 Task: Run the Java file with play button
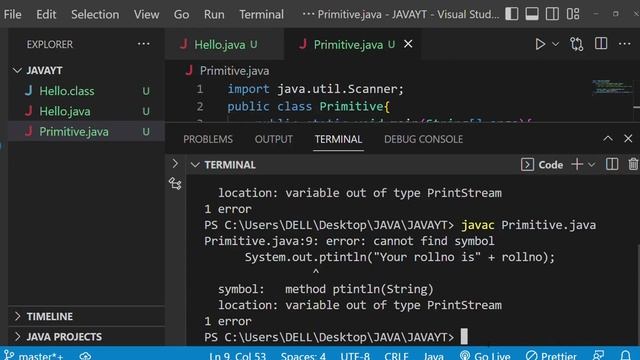click(540, 44)
